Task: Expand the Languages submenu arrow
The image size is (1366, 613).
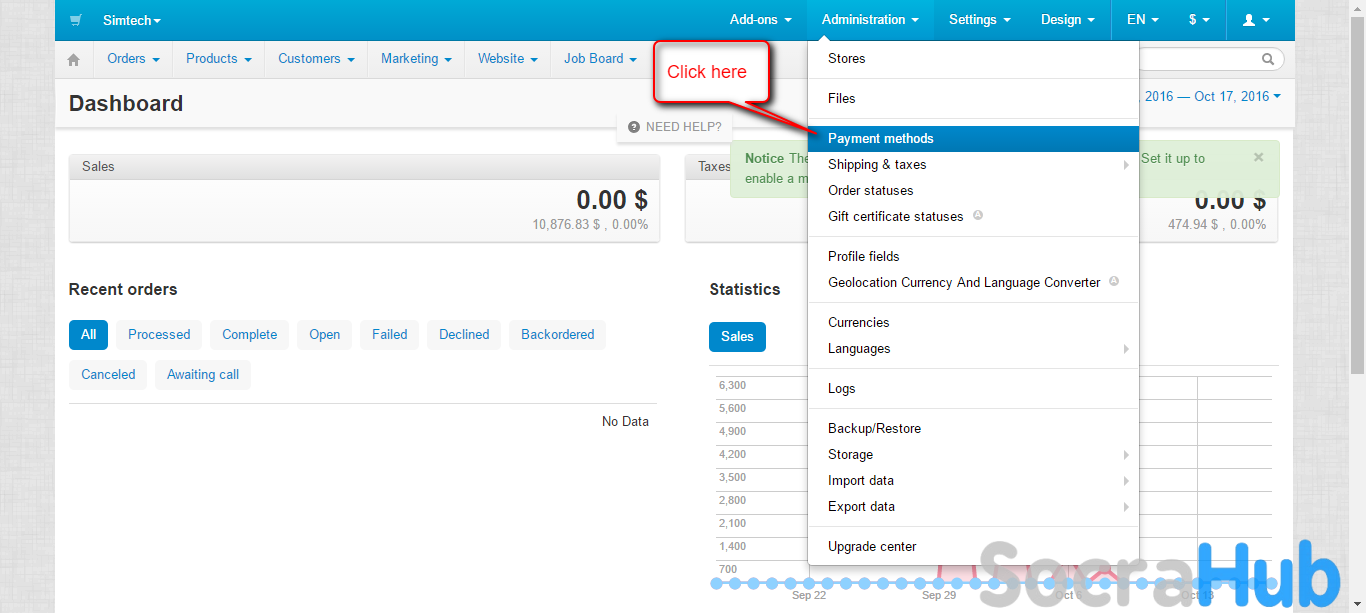Action: click(x=1126, y=349)
